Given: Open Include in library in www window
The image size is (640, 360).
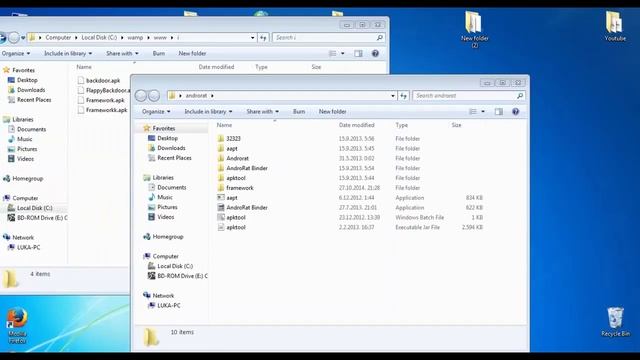Looking at the screenshot, I should point(68,53).
